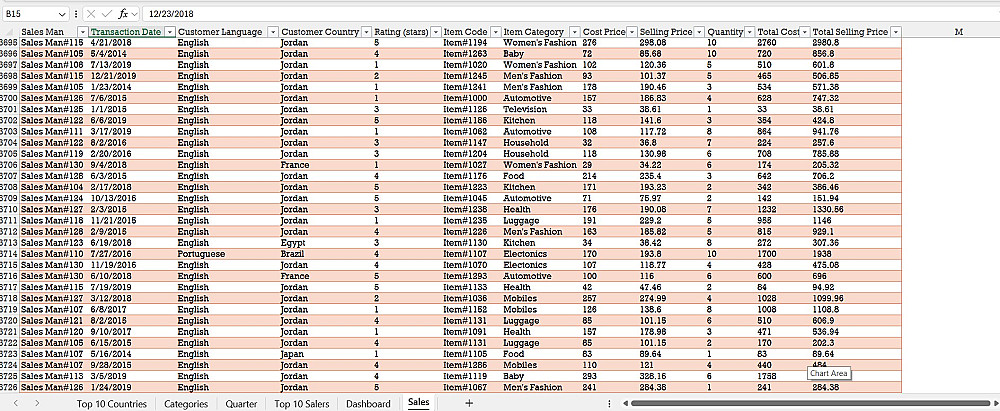The height and width of the screenshot is (411, 1000).
Task: Select cell with date 4/21/2018
Action: point(132,43)
